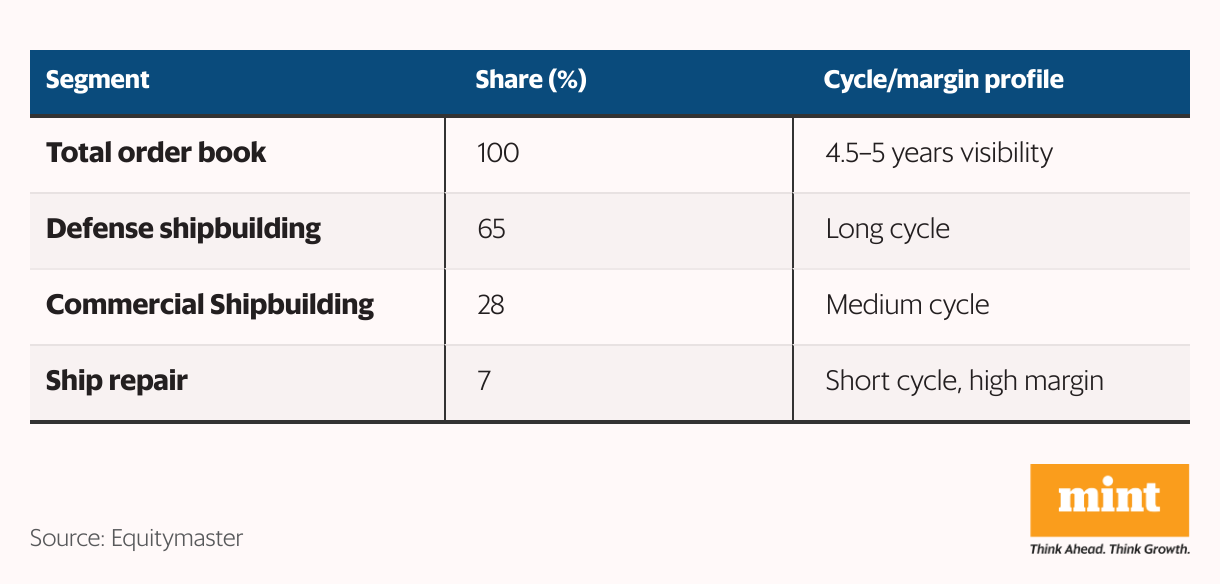The image size is (1220, 584).
Task: Click the 'Think Ahead. Think Growth.' tagline
Action: pos(1109,549)
